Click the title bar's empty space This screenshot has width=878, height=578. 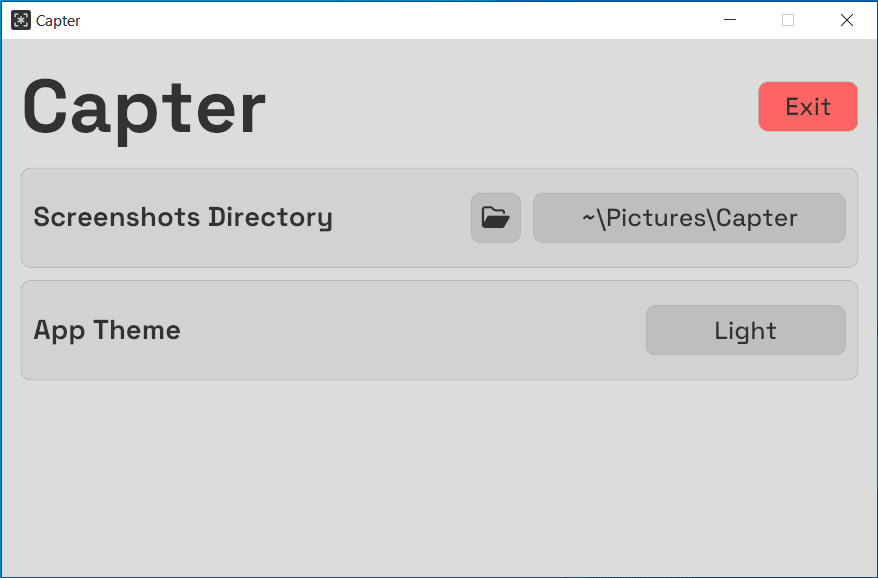click(x=400, y=20)
